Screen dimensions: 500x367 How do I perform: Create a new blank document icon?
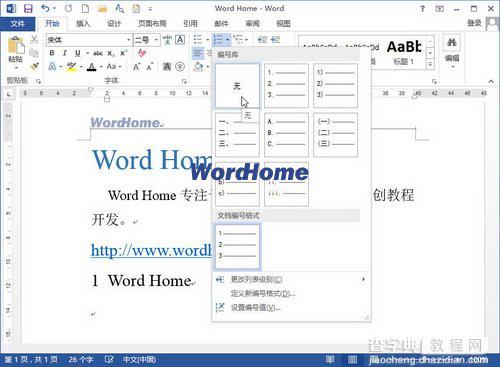[85, 9]
